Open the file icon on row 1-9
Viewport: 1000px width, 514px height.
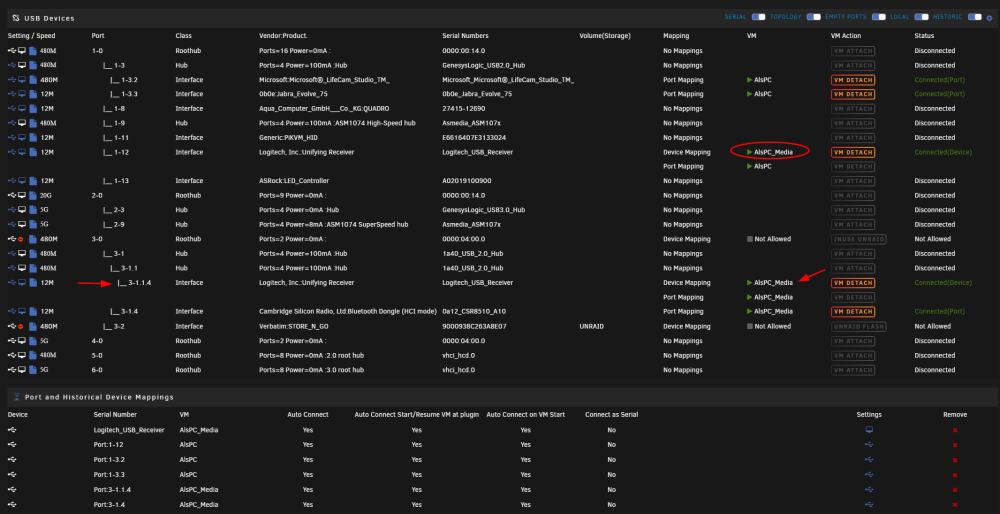33,123
